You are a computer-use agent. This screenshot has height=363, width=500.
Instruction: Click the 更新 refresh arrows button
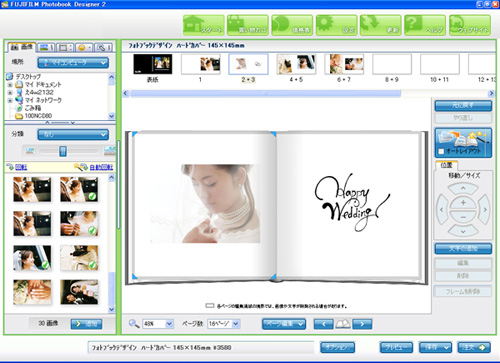[x=381, y=25]
